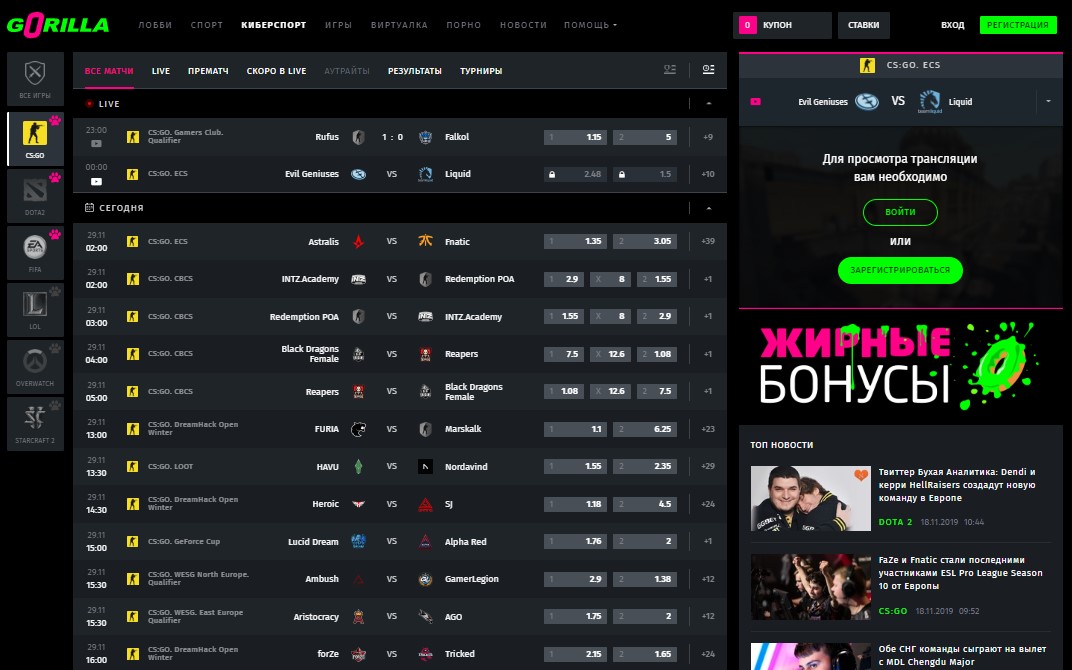Open the Помощь dropdown menu

(x=590, y=25)
